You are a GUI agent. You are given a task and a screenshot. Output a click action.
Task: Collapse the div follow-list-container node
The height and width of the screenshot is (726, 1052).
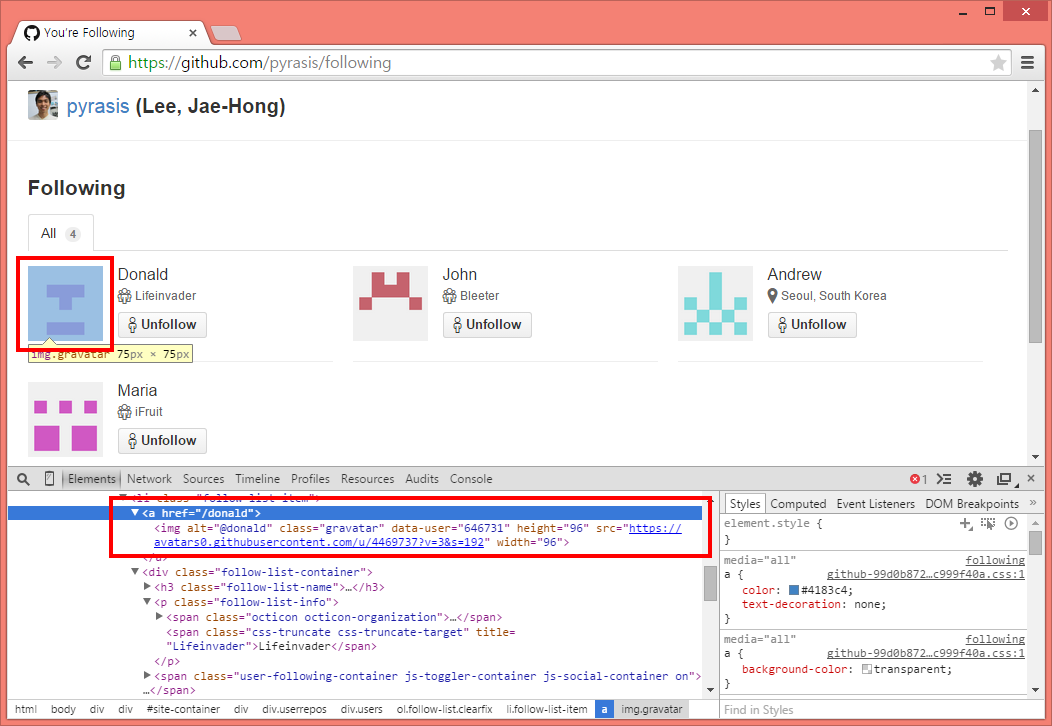(135, 572)
